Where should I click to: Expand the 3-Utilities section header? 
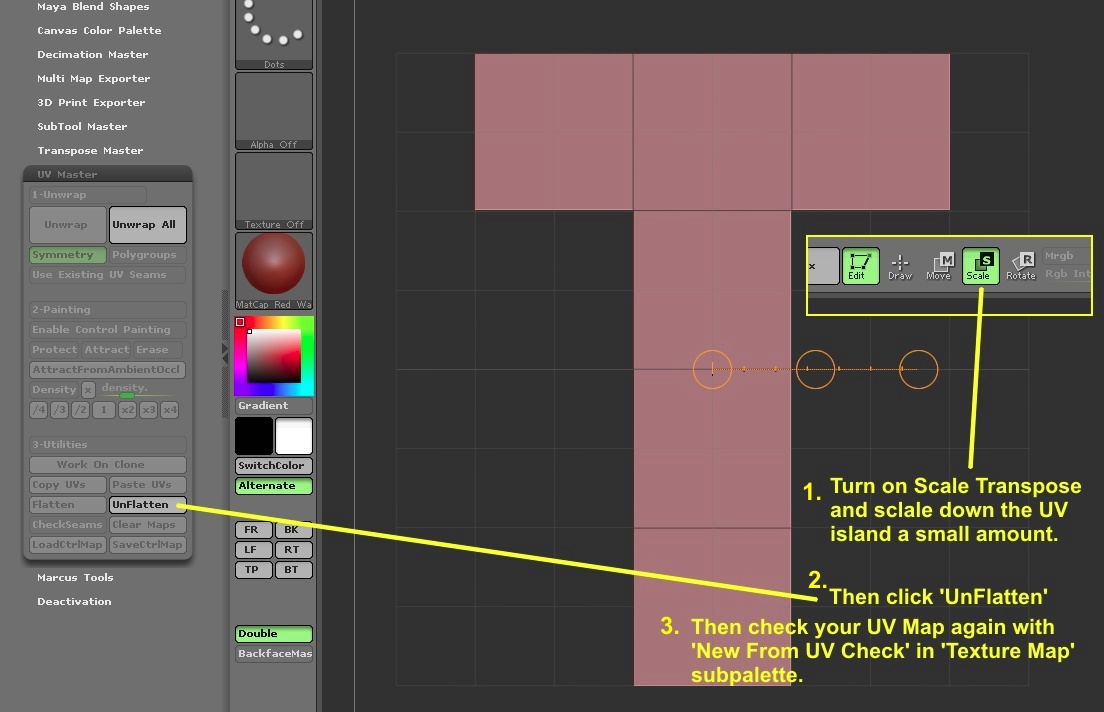(x=107, y=444)
